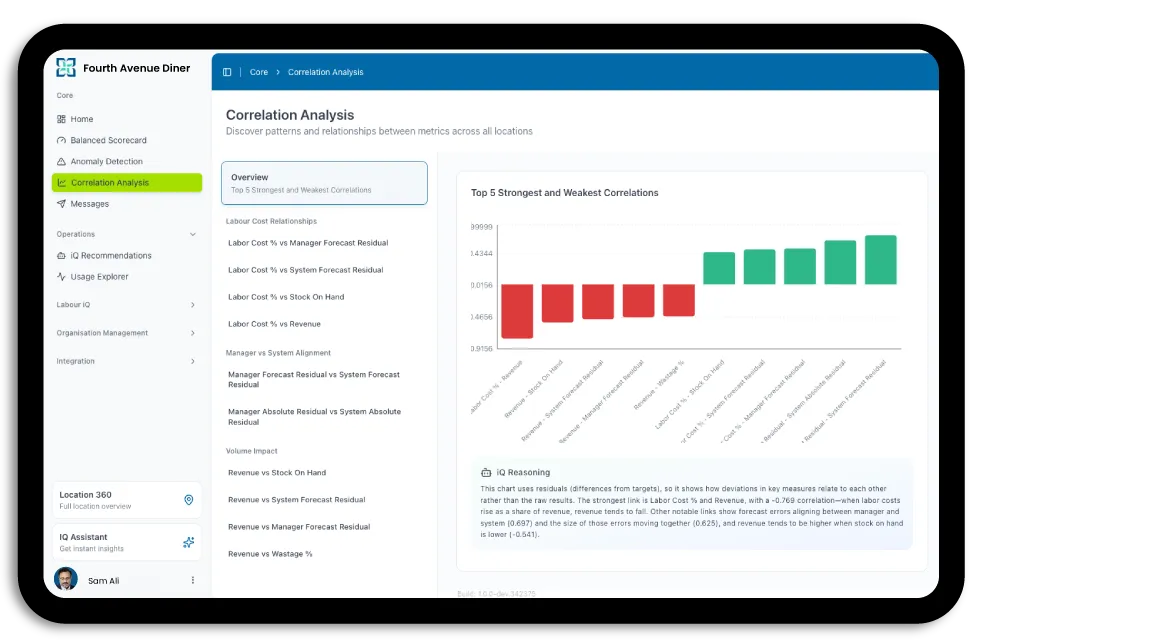This screenshot has width=1163, height=643.
Task: Collapse the Operations section chevron
Action: pyautogui.click(x=193, y=235)
